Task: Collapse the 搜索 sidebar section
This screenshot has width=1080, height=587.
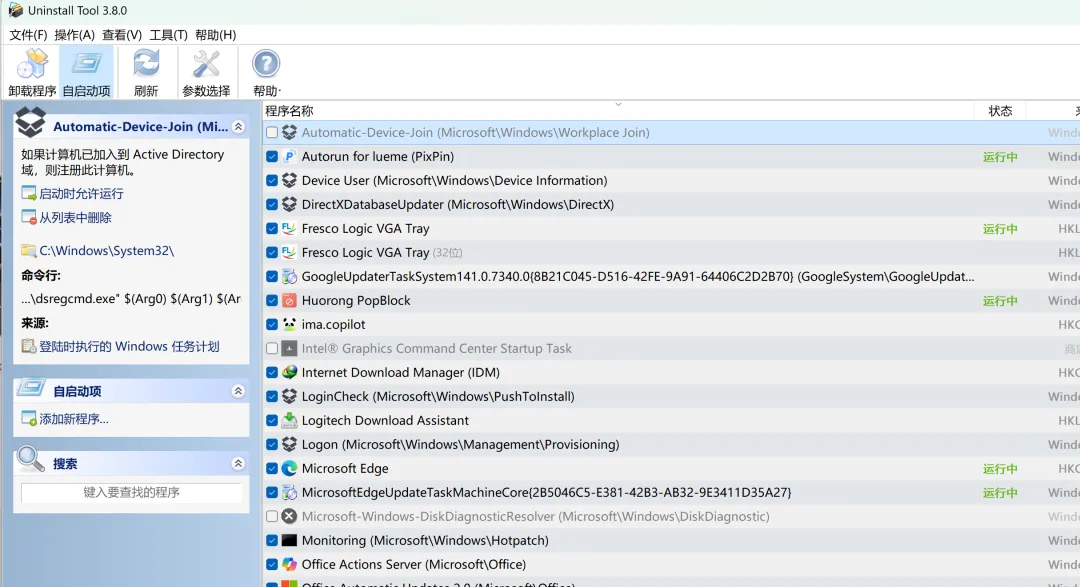Action: coord(238,464)
